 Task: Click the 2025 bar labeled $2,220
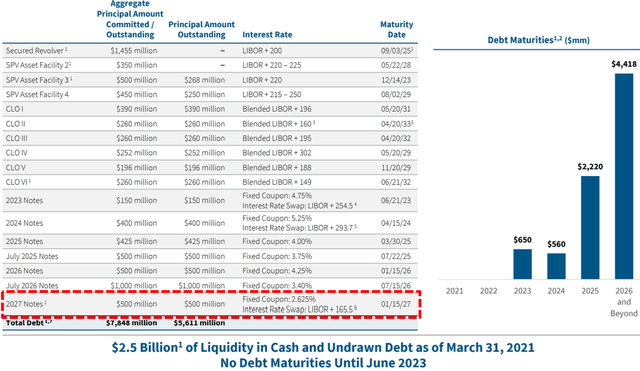(x=590, y=227)
